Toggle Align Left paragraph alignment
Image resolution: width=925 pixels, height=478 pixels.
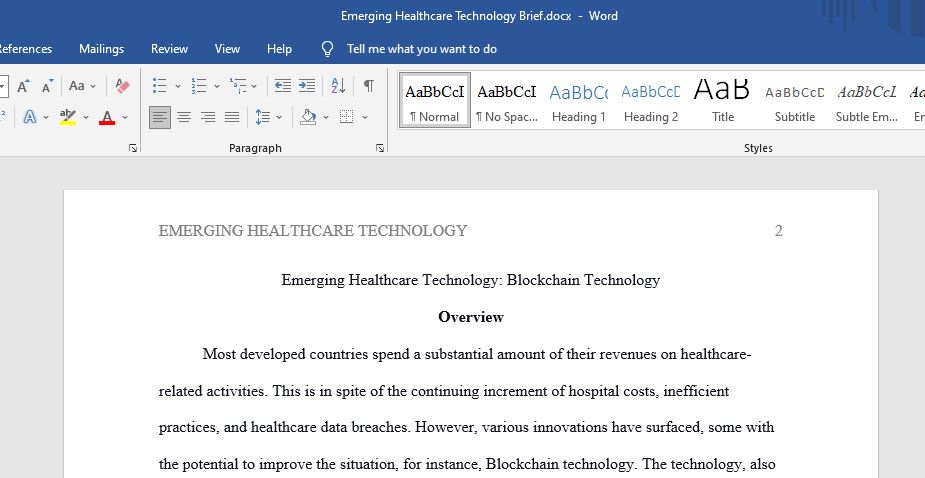(160, 117)
